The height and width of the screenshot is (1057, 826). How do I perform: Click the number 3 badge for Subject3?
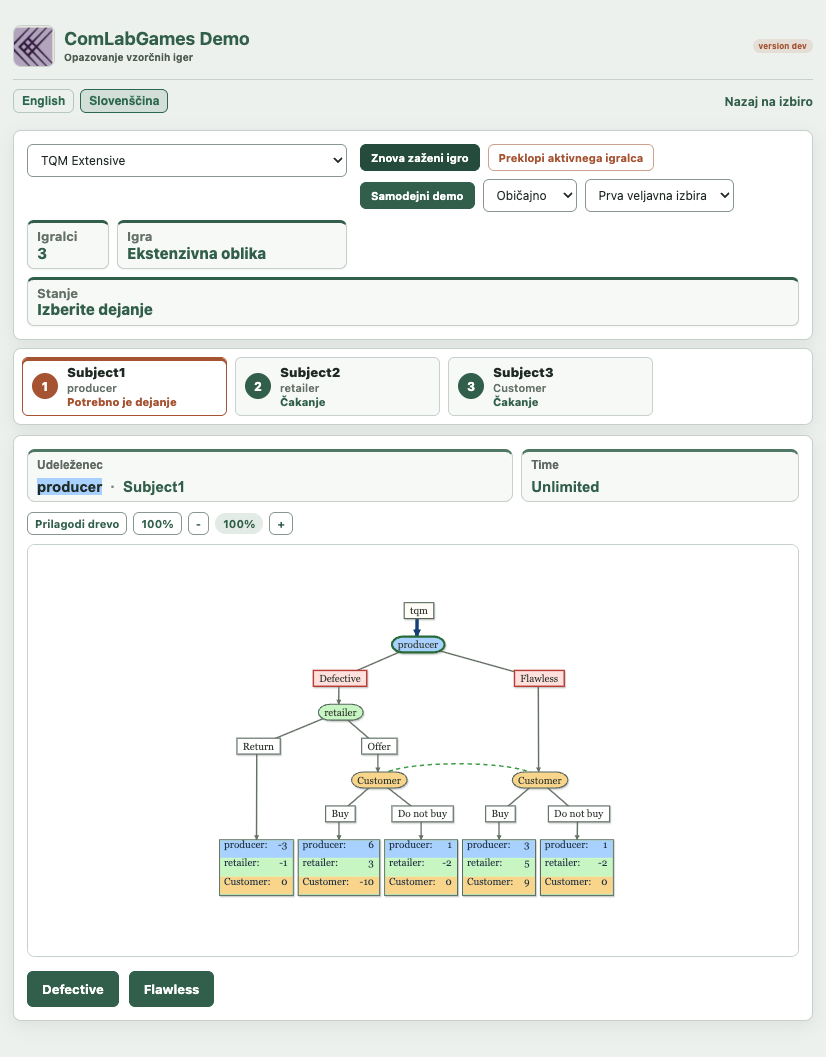471,386
